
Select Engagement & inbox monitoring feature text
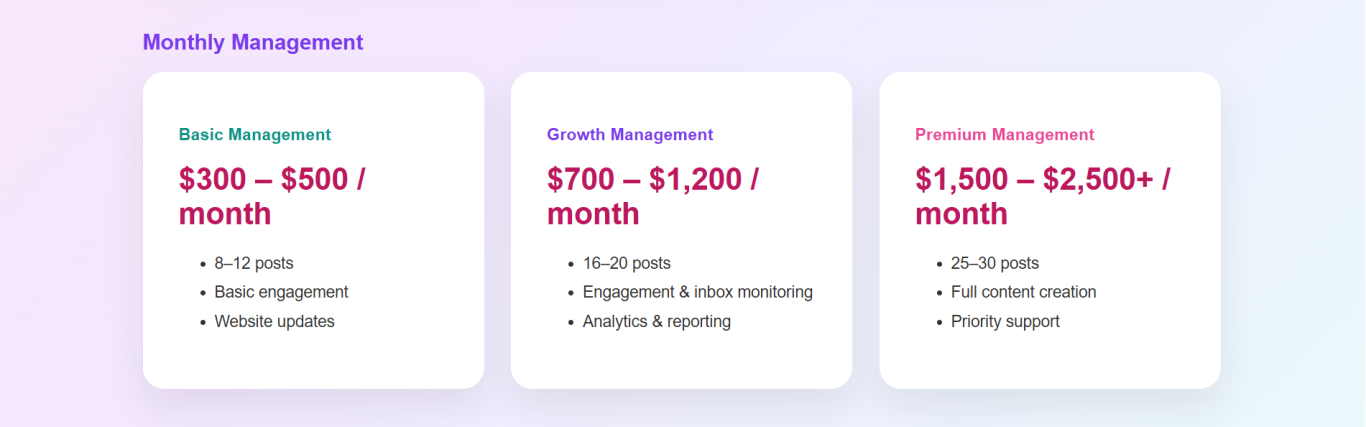[697, 292]
